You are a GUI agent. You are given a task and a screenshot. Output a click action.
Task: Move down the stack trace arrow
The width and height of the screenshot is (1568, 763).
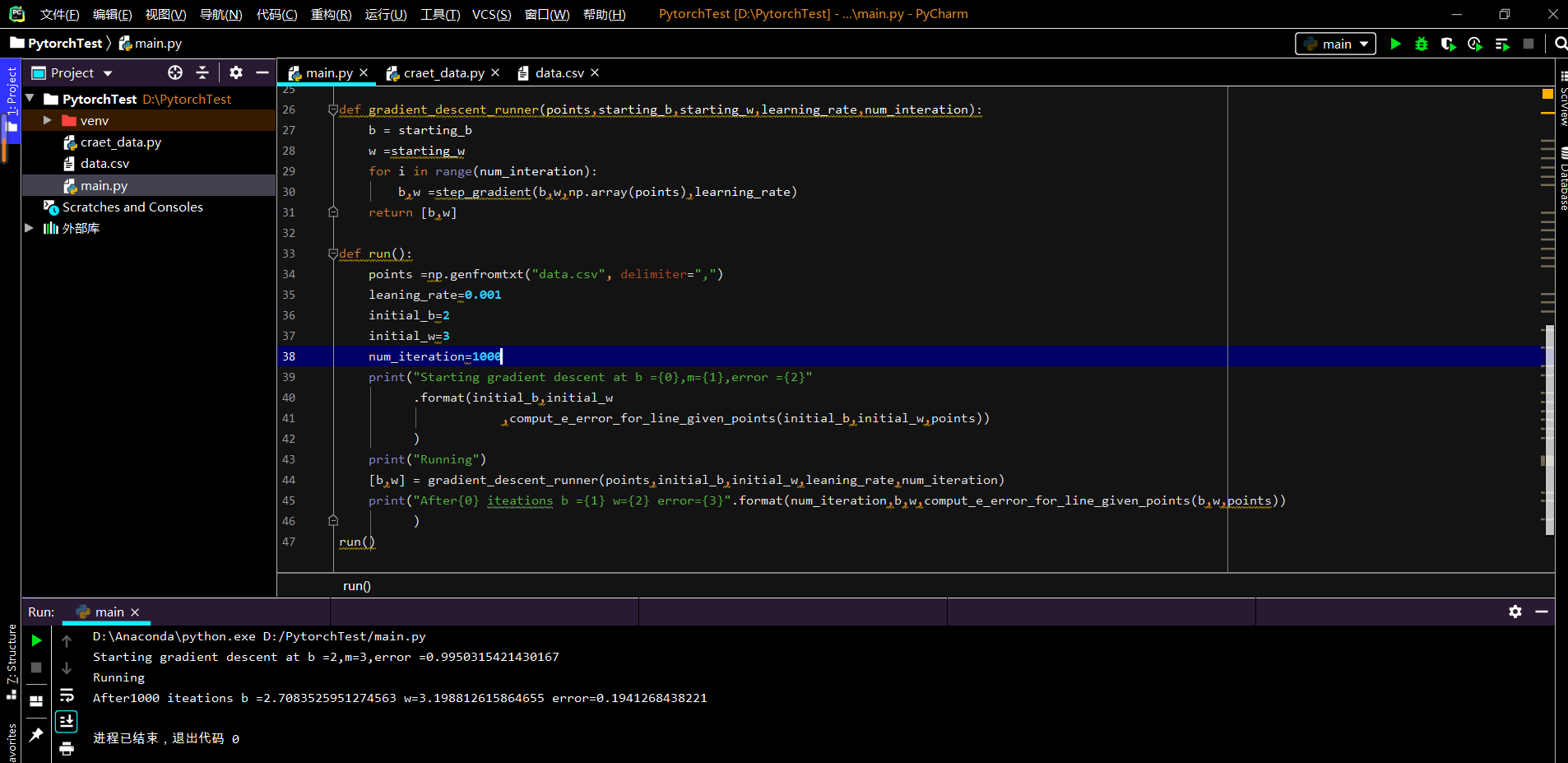pos(67,668)
